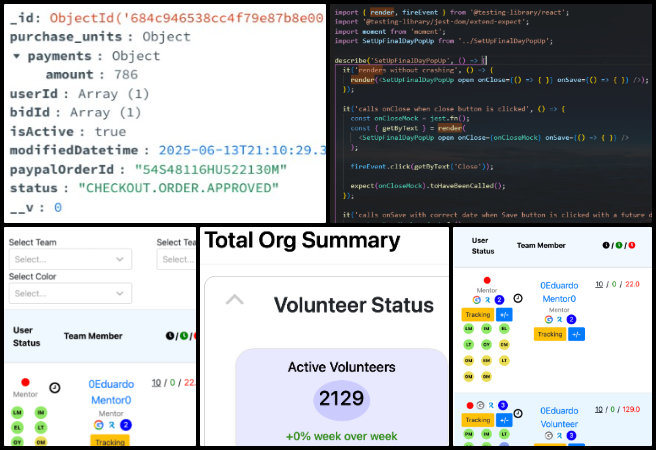Click Tracking button directly below Mentor0 name, right panel
656x450 pixels.
click(550, 334)
